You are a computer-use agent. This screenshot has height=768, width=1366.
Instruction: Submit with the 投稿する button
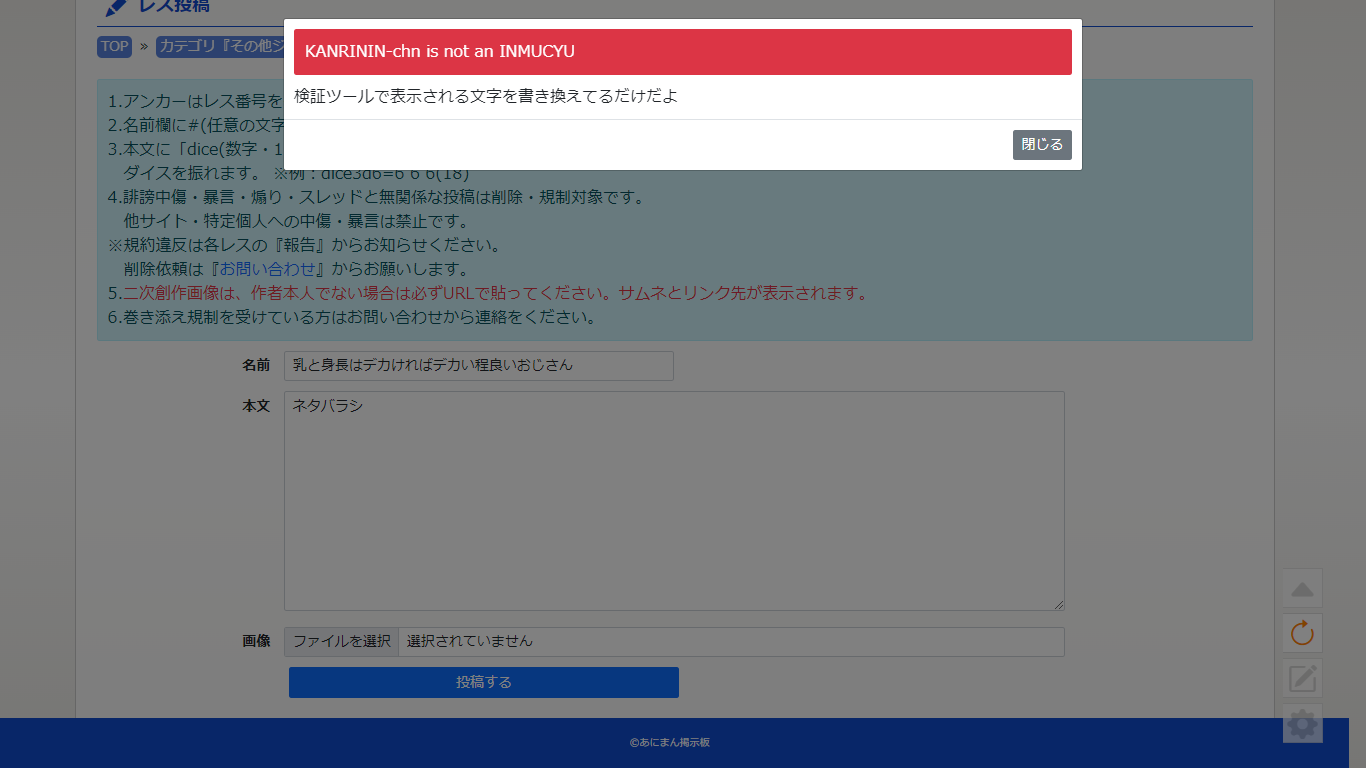pos(483,682)
